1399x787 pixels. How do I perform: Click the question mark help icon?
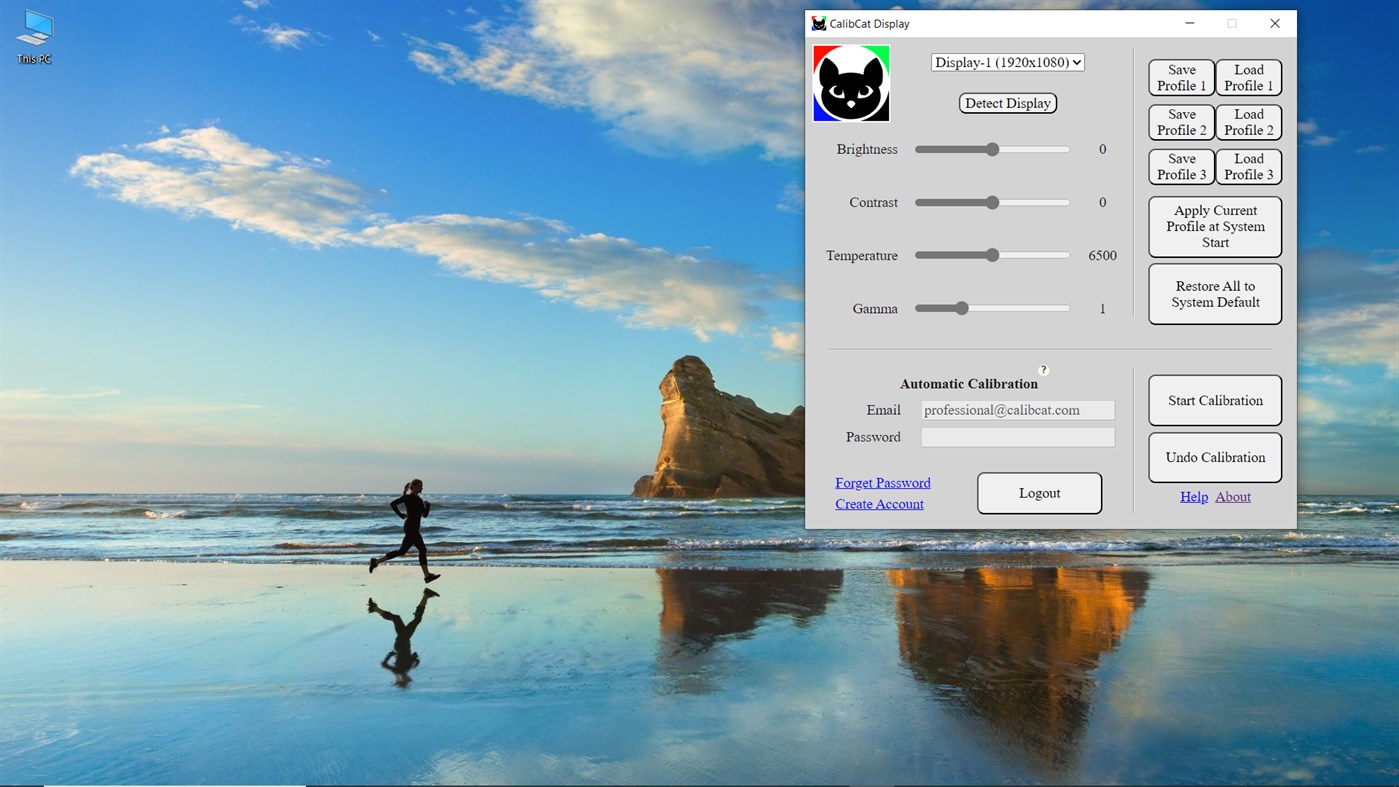point(1043,369)
